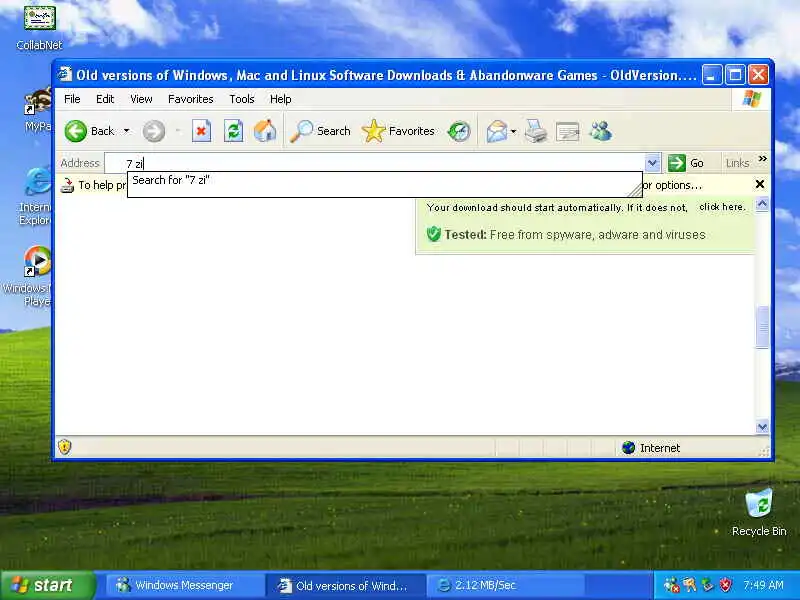Switch to Old versions of Wind... taskbar button

(345, 585)
